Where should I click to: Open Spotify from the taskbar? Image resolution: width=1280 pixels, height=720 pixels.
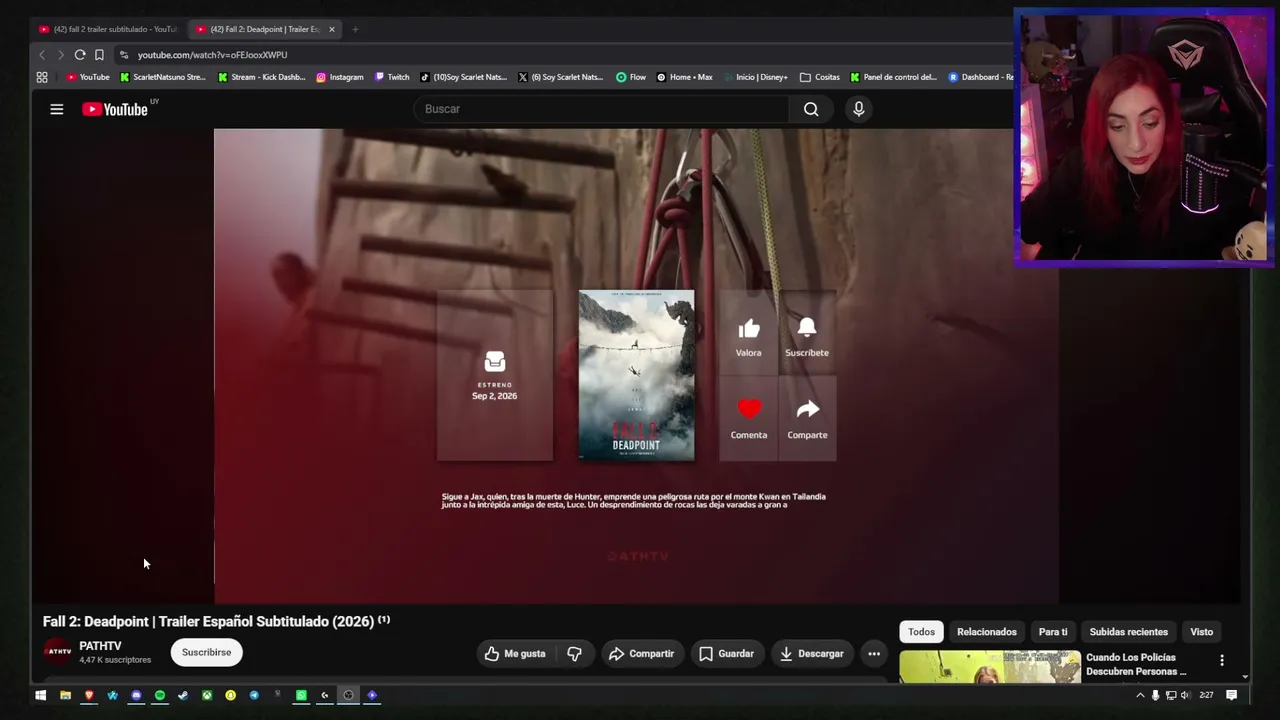click(x=160, y=695)
